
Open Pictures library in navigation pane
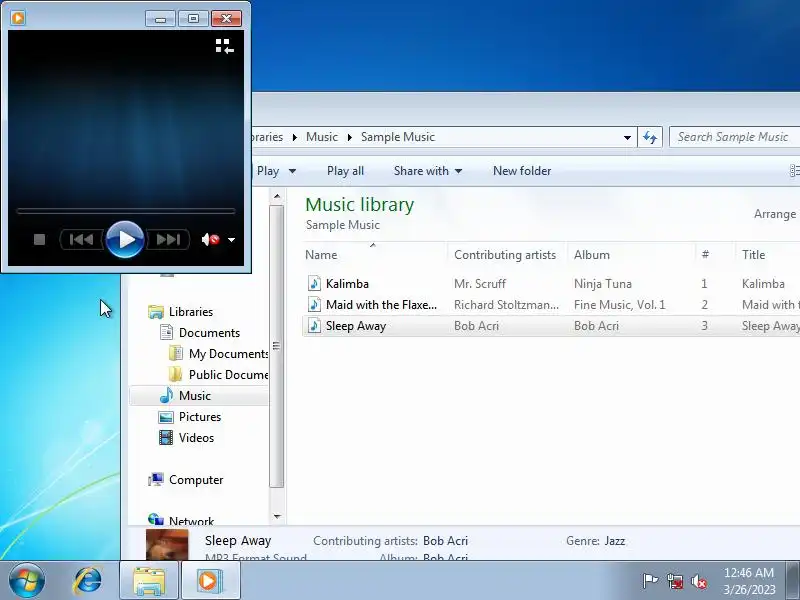tap(199, 417)
